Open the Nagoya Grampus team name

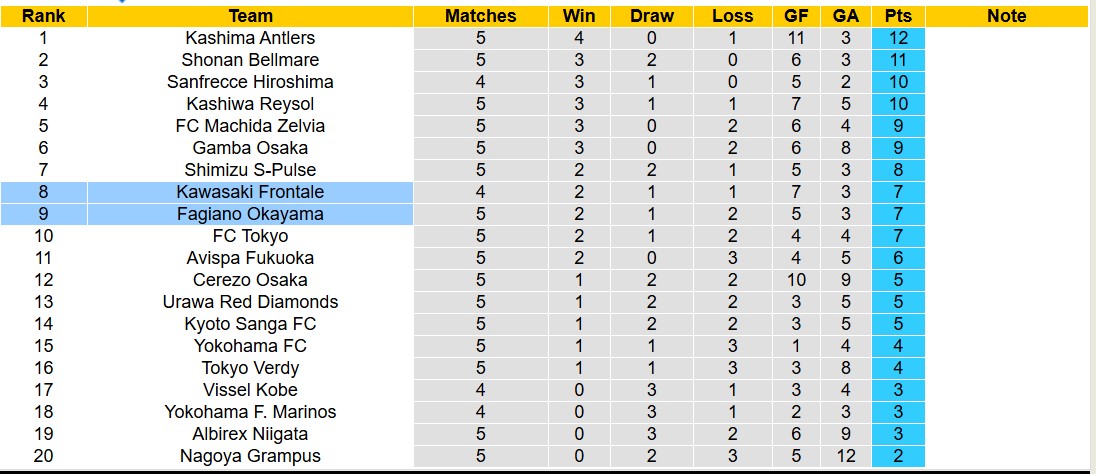pyautogui.click(x=250, y=456)
